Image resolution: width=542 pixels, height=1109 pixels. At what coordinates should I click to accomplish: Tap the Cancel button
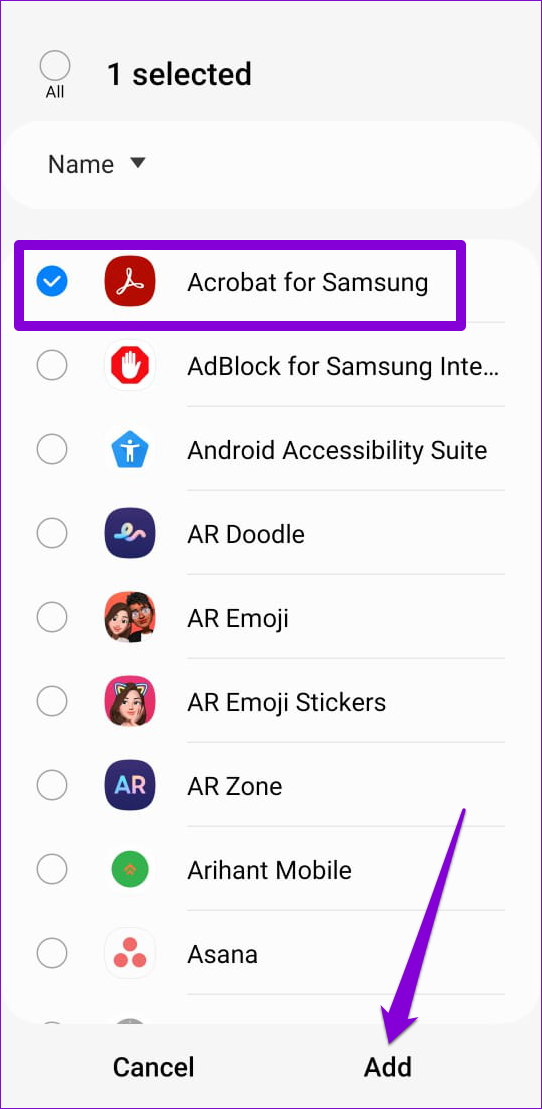pos(154,1067)
